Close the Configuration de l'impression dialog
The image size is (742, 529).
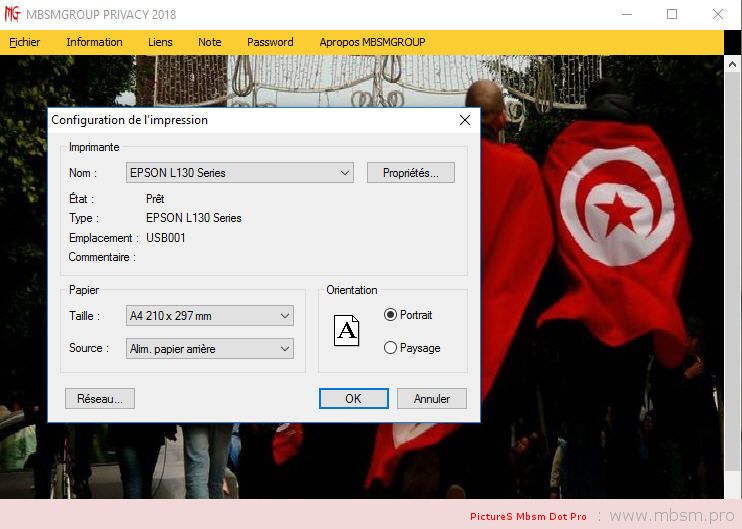(464, 120)
